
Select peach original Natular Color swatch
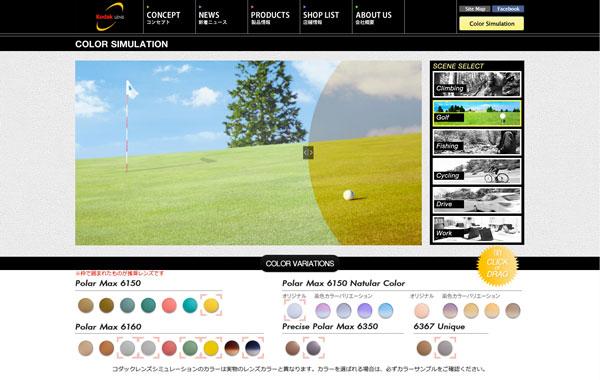(422, 310)
